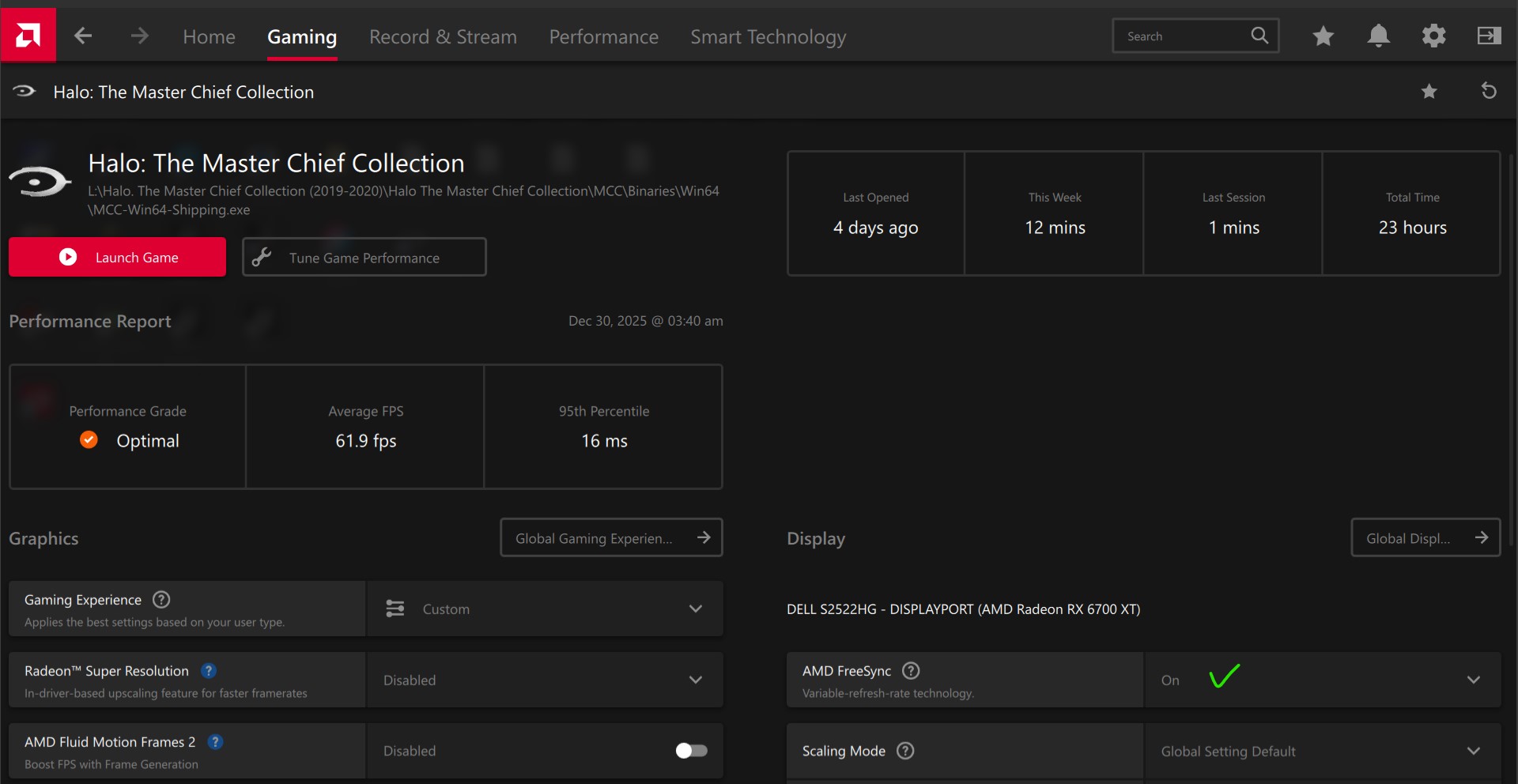Open the notifications bell

pos(1379,36)
